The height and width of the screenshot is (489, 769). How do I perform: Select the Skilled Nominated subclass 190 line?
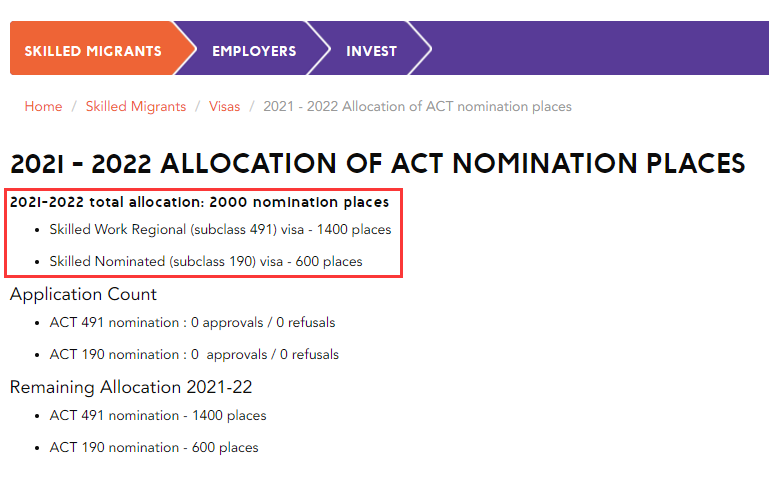click(206, 261)
